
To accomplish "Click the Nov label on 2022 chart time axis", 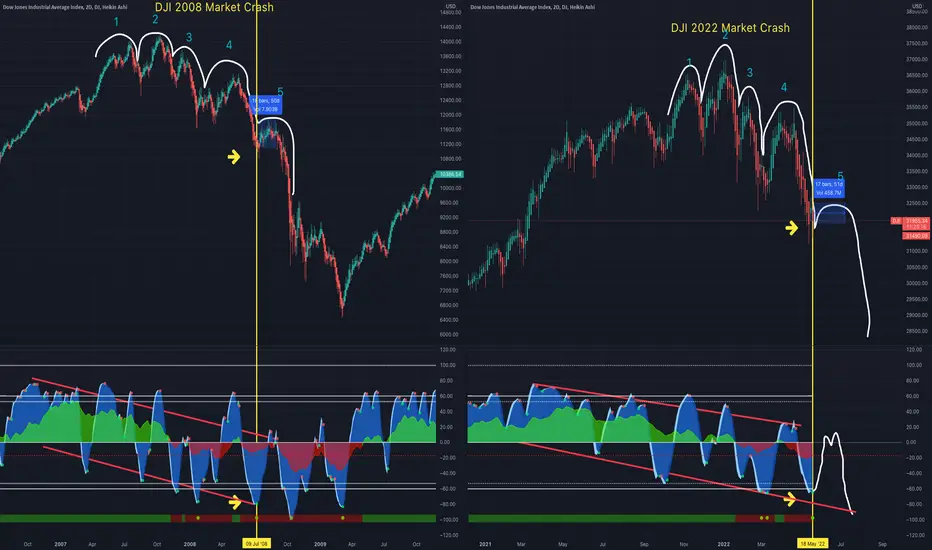I will coord(684,544).
